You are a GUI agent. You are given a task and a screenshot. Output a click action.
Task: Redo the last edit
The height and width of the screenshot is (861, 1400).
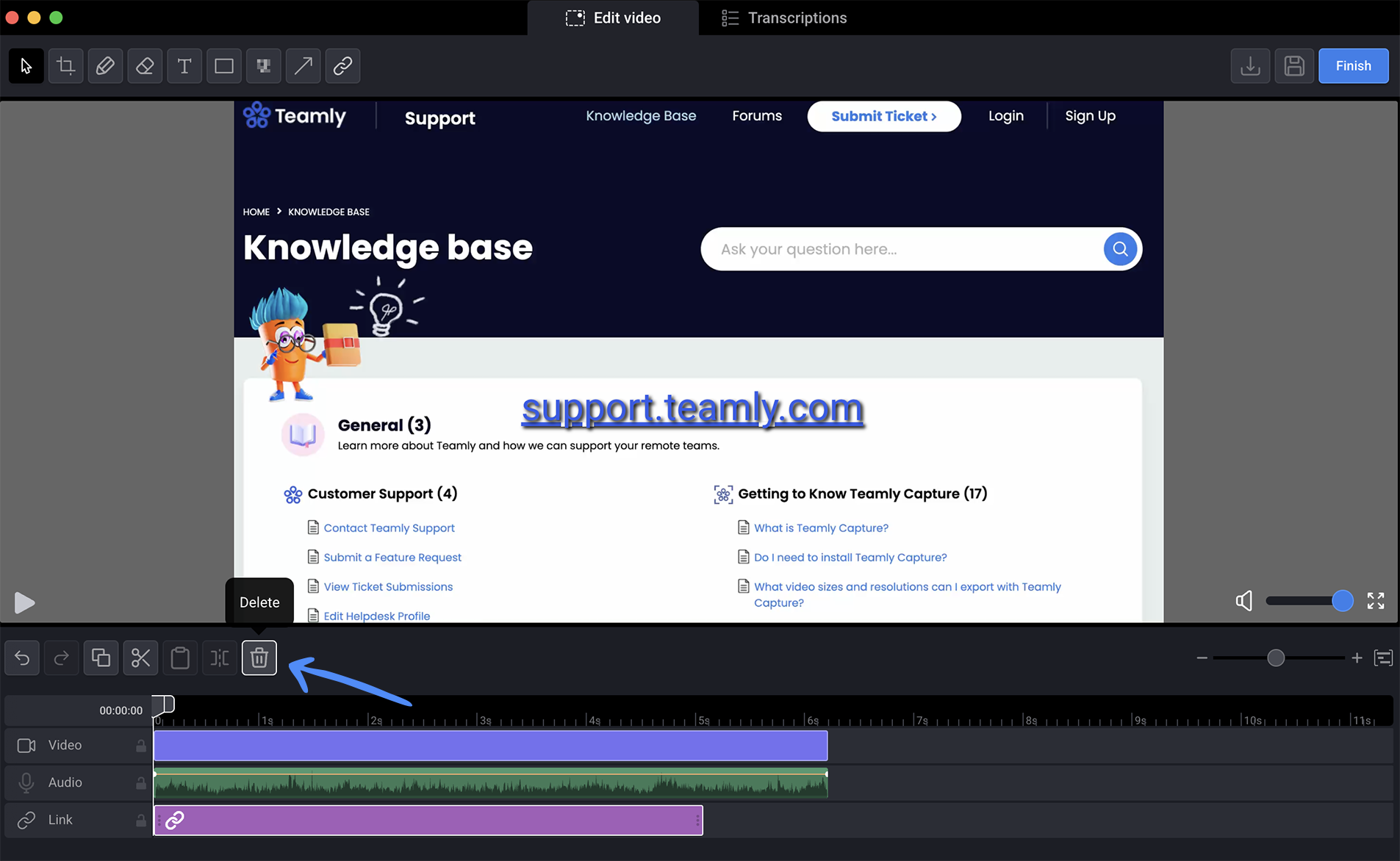pyautogui.click(x=62, y=658)
